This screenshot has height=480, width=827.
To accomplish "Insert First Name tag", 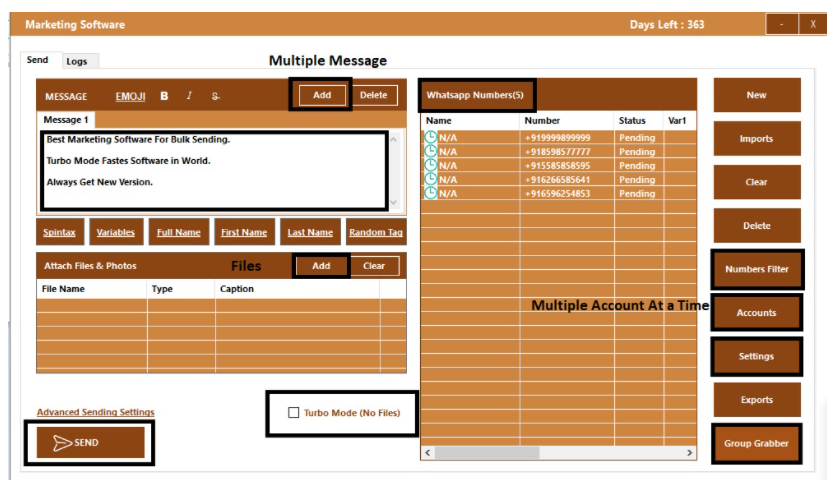I will (x=244, y=232).
